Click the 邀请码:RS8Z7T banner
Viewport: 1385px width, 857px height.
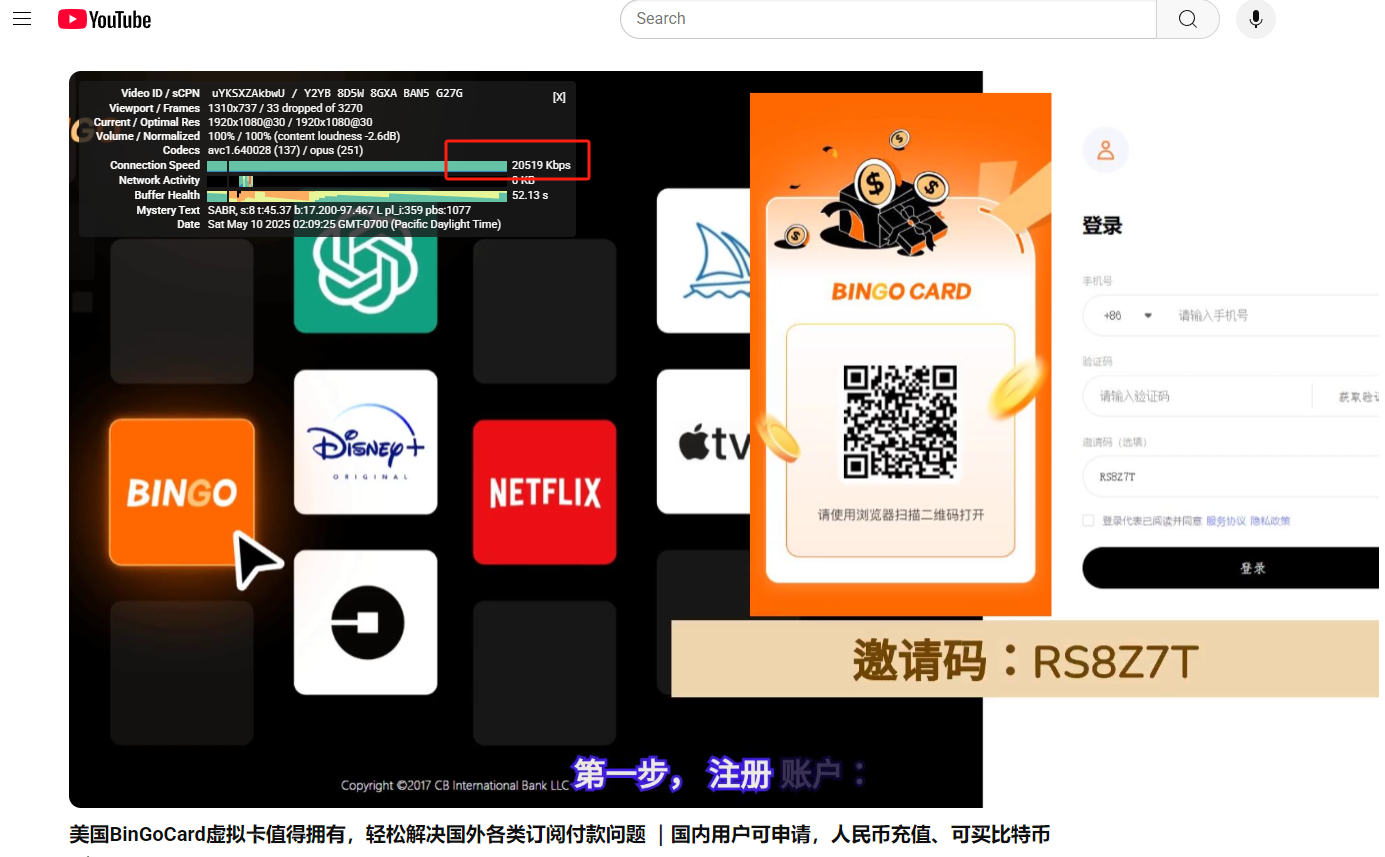click(1026, 660)
